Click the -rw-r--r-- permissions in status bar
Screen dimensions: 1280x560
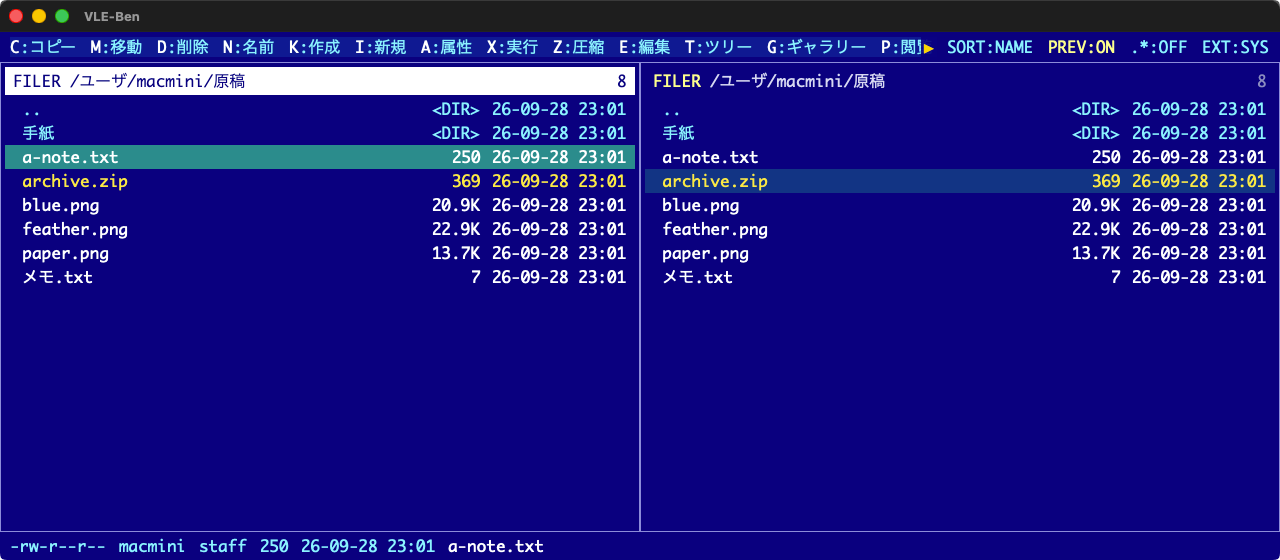tap(57, 546)
